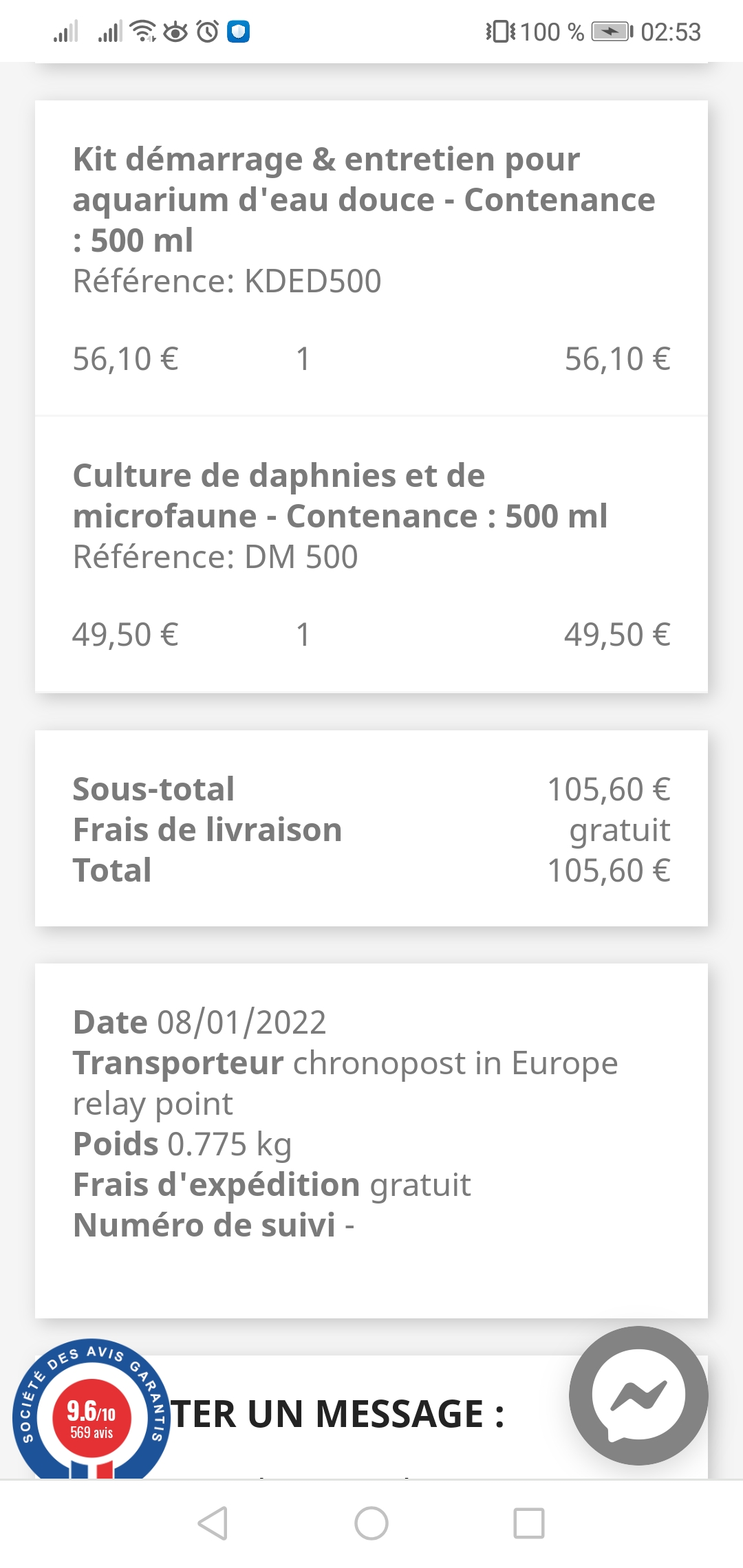Tap the KDED500 reference text
Screen dimensions: 743x1568
227,281
